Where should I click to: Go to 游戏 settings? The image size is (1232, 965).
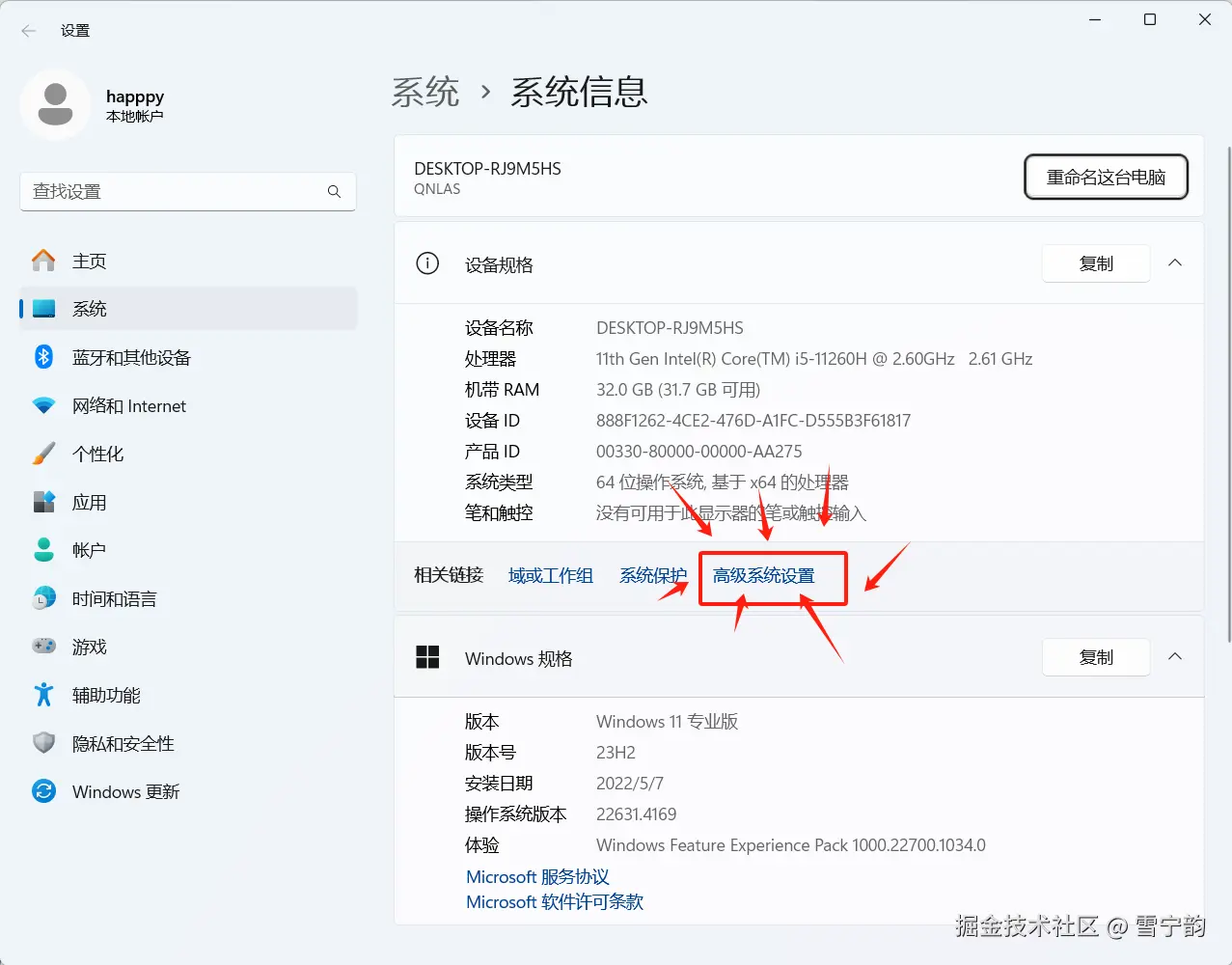click(x=188, y=647)
